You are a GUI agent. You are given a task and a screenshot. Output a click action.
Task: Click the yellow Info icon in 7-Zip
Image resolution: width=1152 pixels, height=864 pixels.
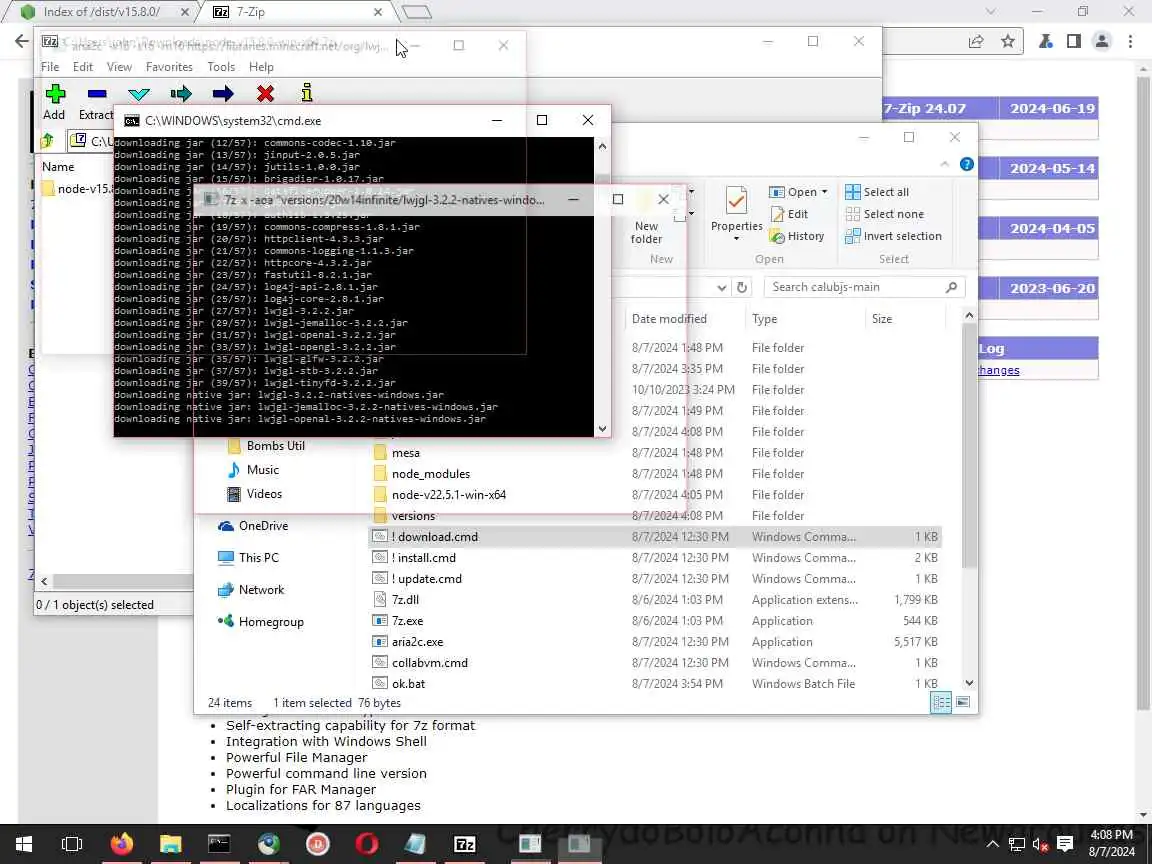[307, 93]
